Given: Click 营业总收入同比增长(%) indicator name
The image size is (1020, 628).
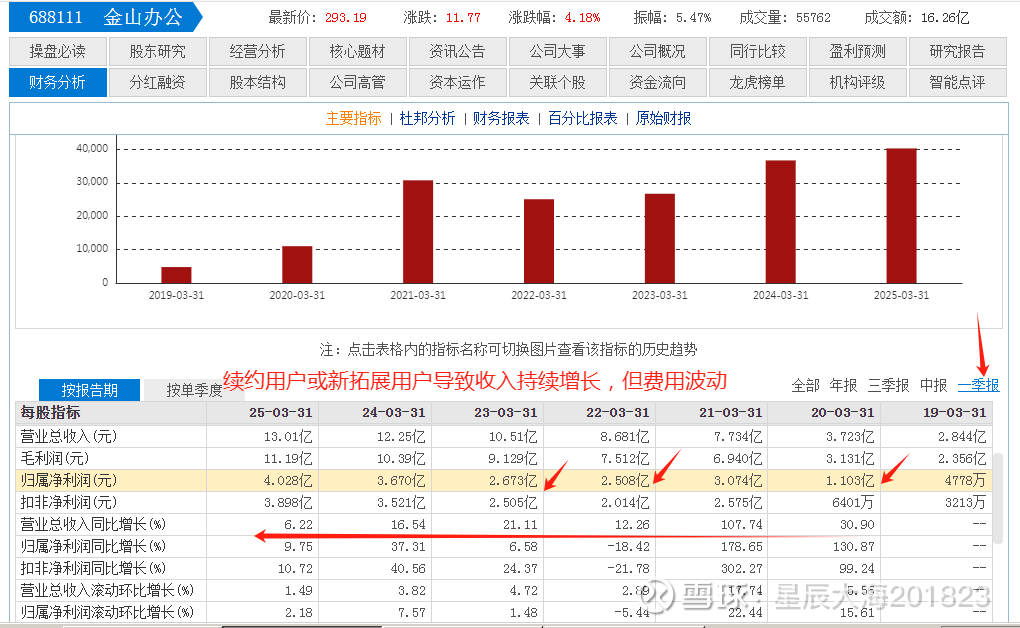Looking at the screenshot, I should point(93,525).
